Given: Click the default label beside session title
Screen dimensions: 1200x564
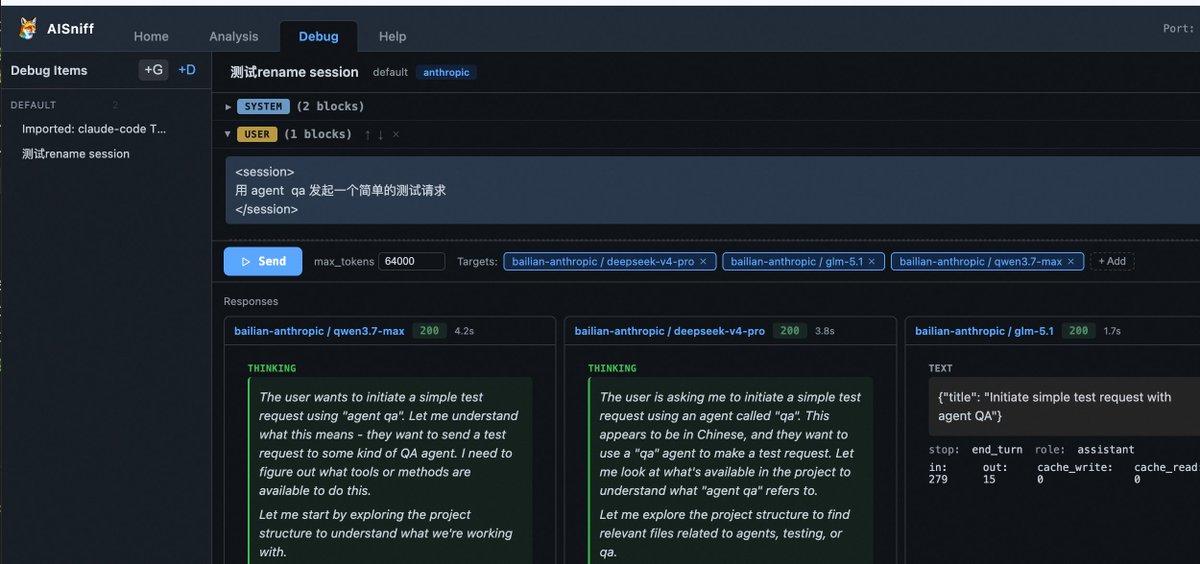Looking at the screenshot, I should (x=390, y=72).
